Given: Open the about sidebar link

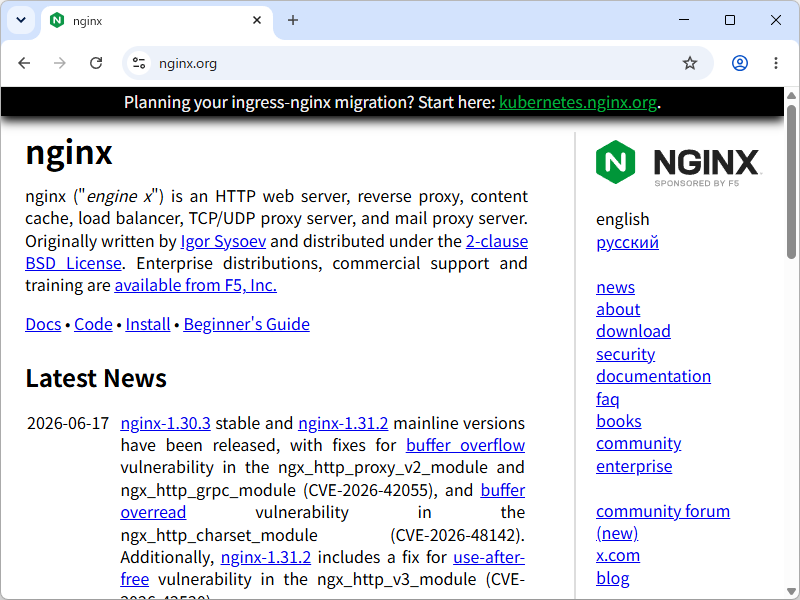Looking at the screenshot, I should click(x=618, y=309).
